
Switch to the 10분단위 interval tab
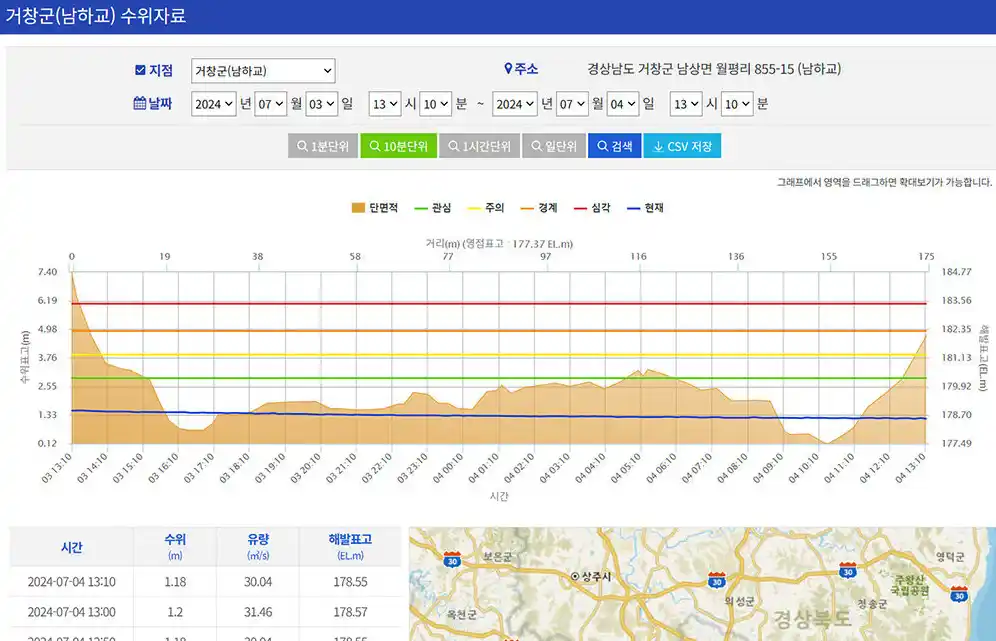tap(398, 145)
